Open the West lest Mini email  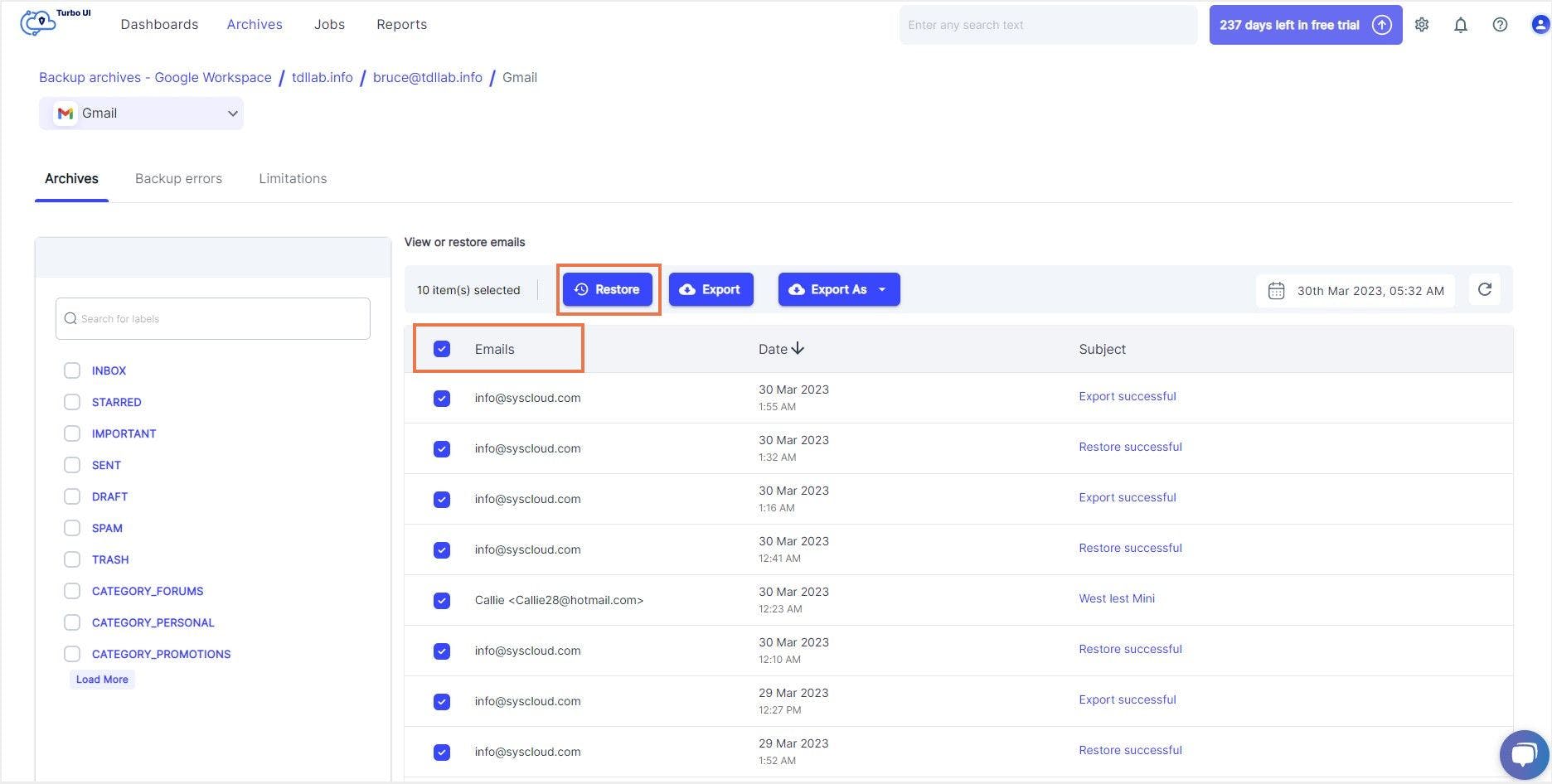tap(1116, 598)
